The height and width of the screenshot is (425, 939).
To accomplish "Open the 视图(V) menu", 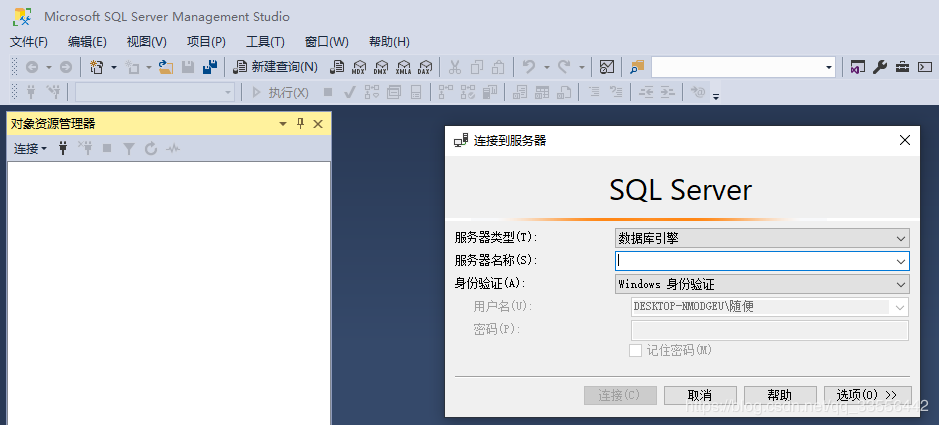I will pyautogui.click(x=147, y=42).
